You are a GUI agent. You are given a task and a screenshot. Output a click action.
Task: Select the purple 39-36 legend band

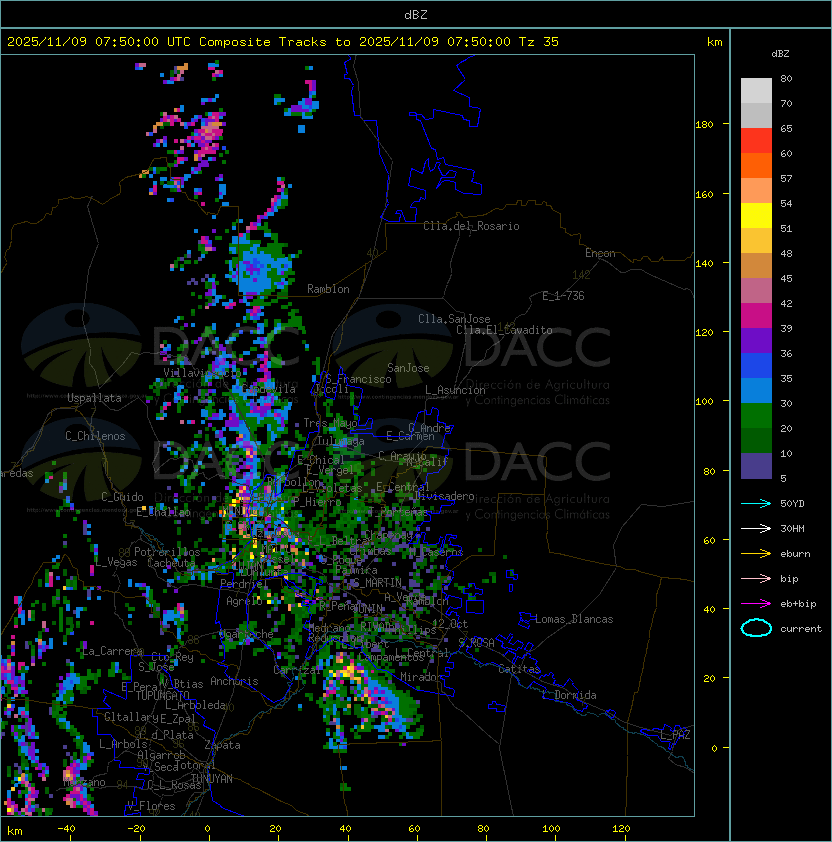(756, 340)
